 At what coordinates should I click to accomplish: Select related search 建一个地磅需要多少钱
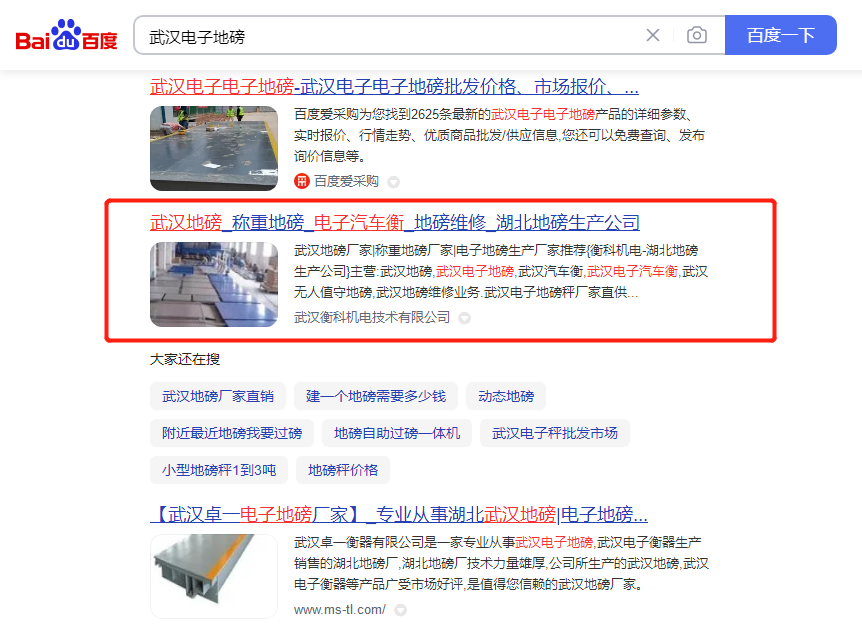(376, 396)
